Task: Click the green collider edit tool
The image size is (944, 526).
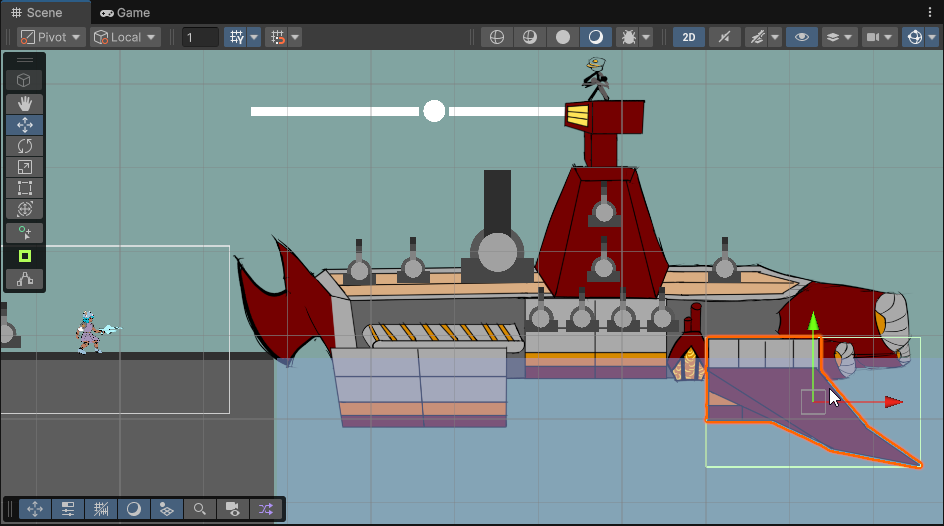Action: 25,256
